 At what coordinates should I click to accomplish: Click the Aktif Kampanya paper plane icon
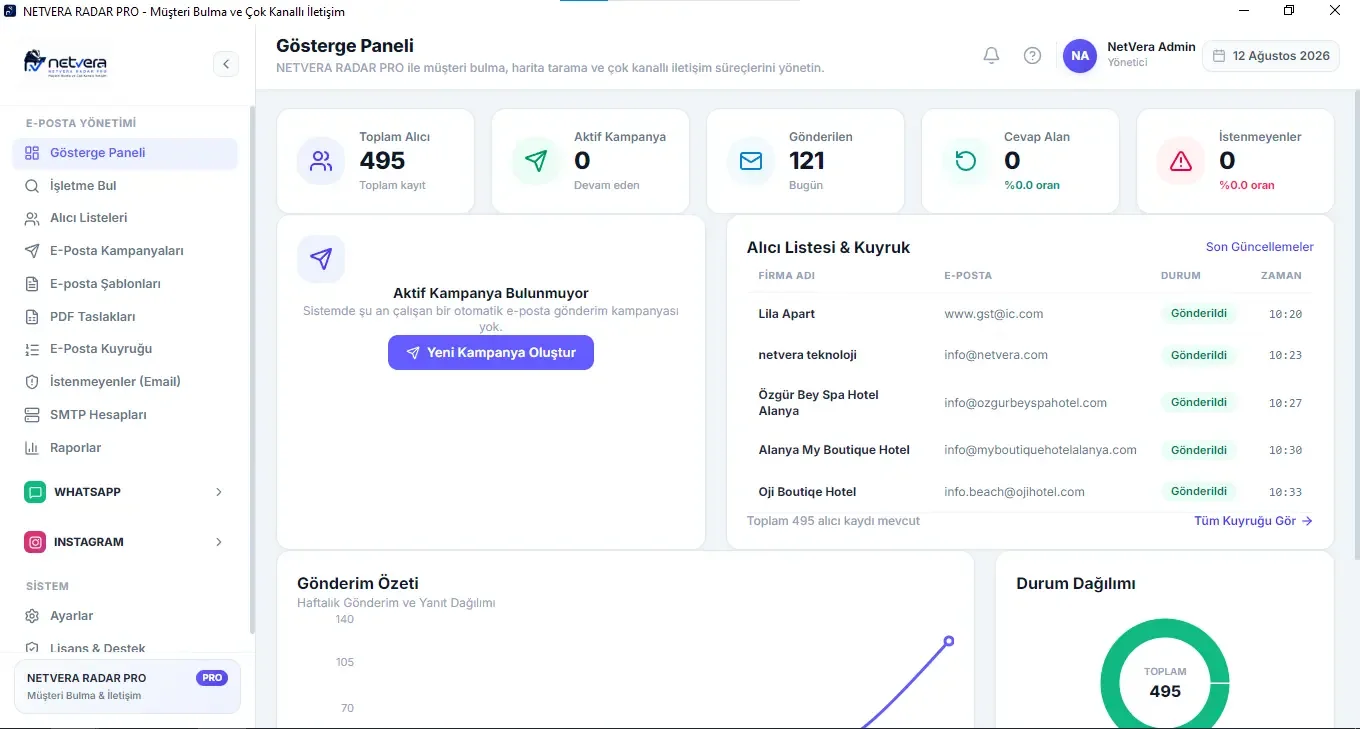tap(536, 161)
